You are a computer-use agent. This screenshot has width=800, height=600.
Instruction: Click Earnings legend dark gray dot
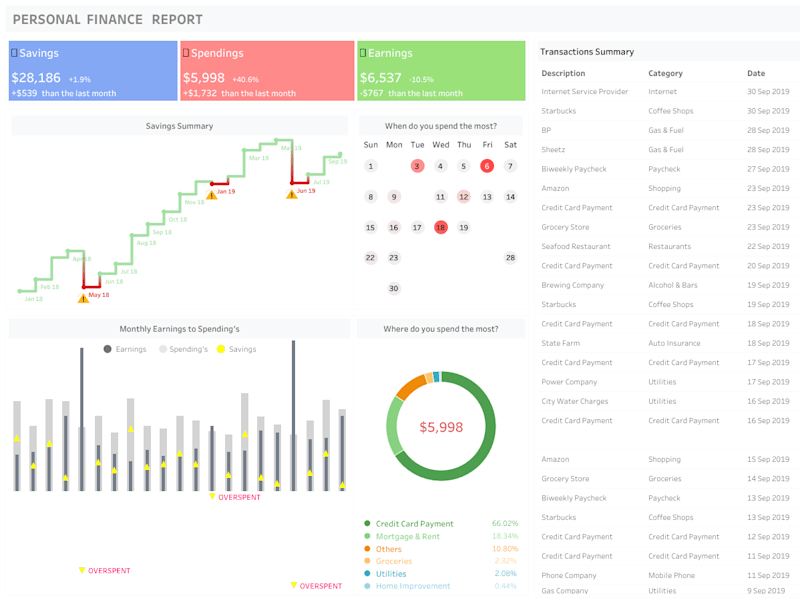[x=107, y=349]
